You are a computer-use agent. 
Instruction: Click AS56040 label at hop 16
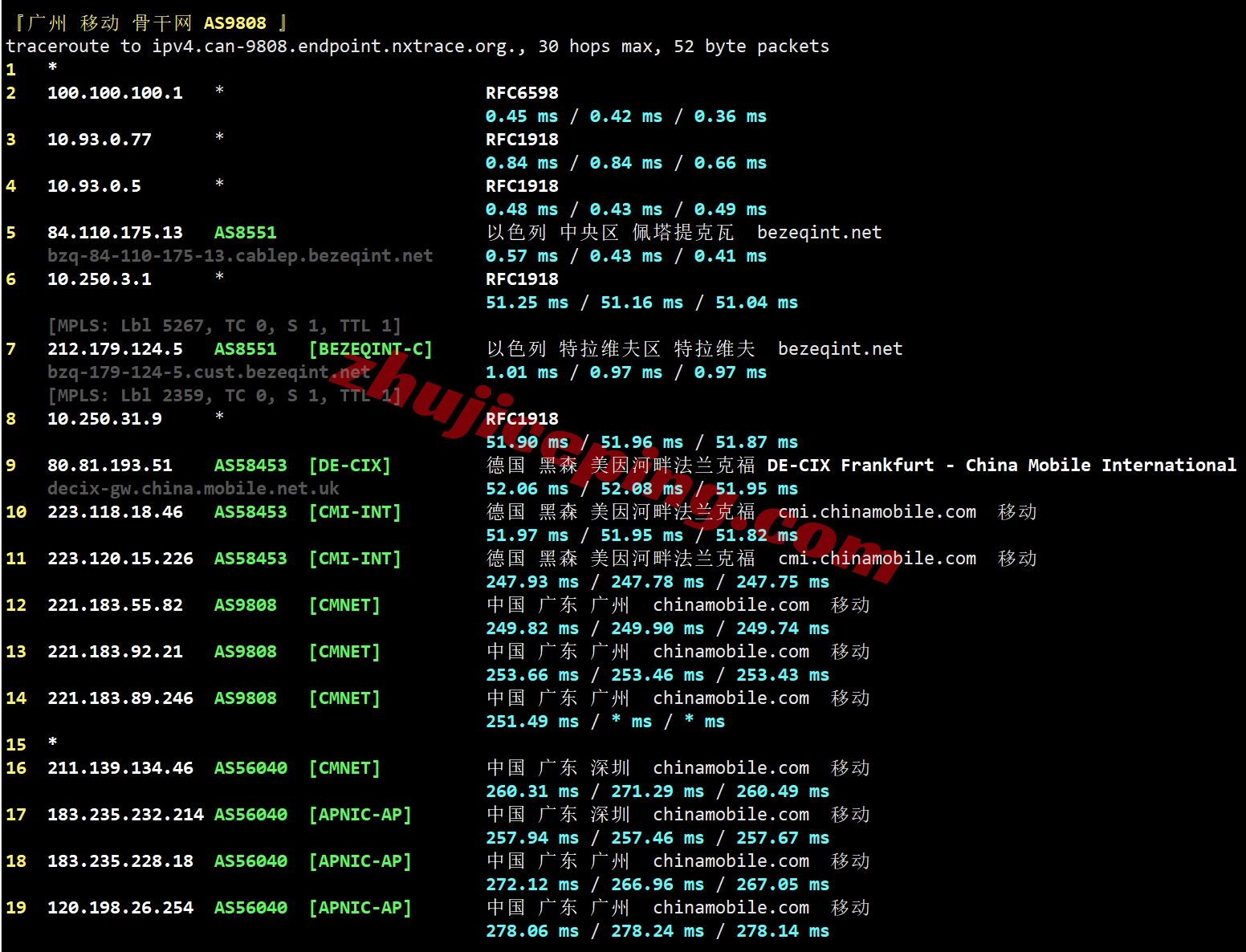[x=250, y=768]
